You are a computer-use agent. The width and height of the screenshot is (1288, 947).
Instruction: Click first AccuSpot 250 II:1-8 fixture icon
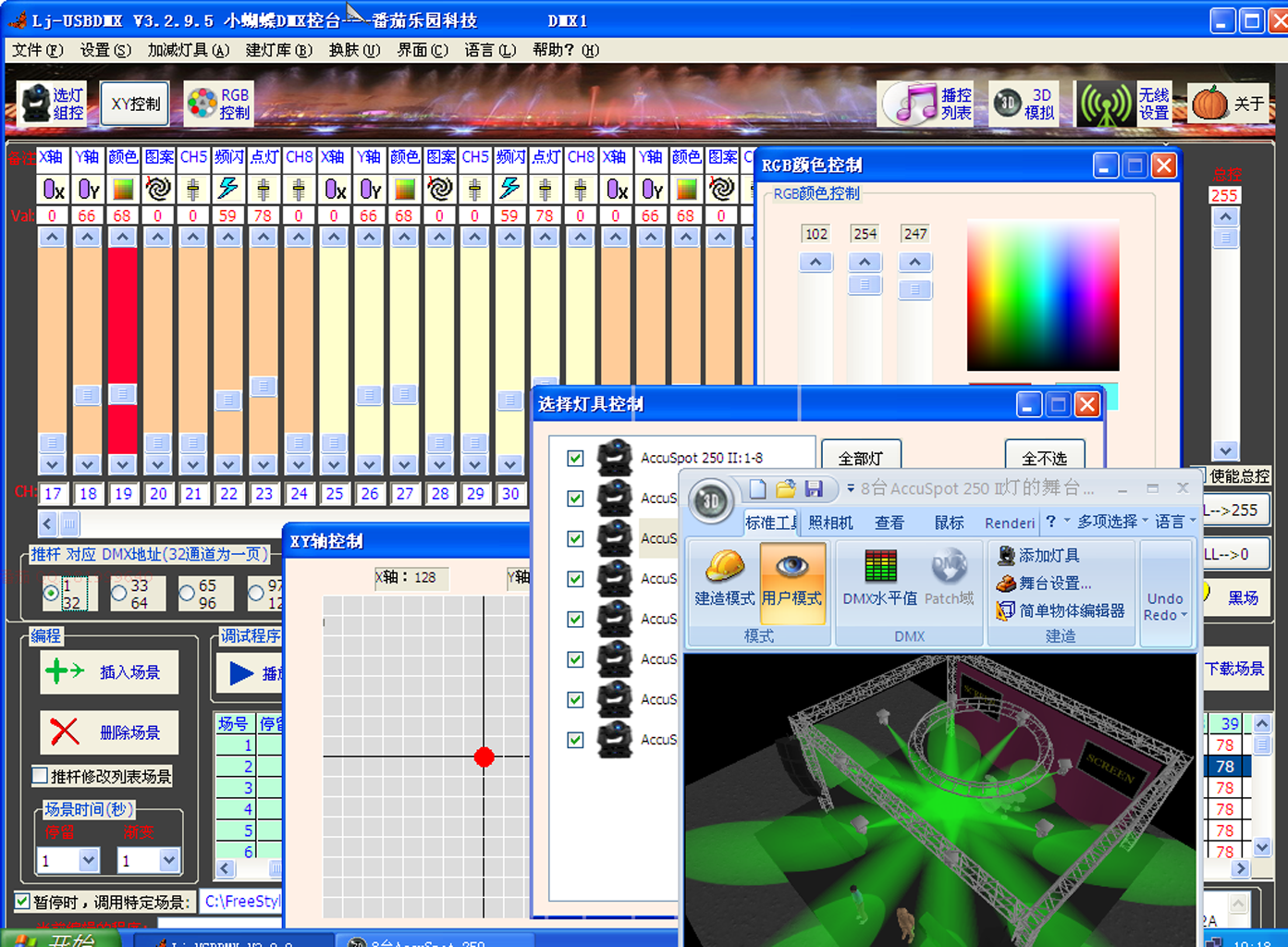(x=614, y=458)
